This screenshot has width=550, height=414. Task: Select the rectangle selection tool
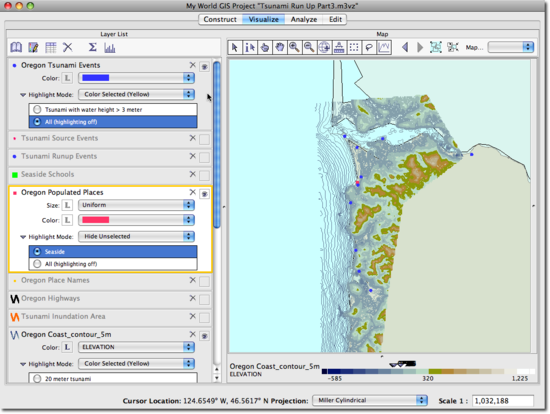(354, 47)
